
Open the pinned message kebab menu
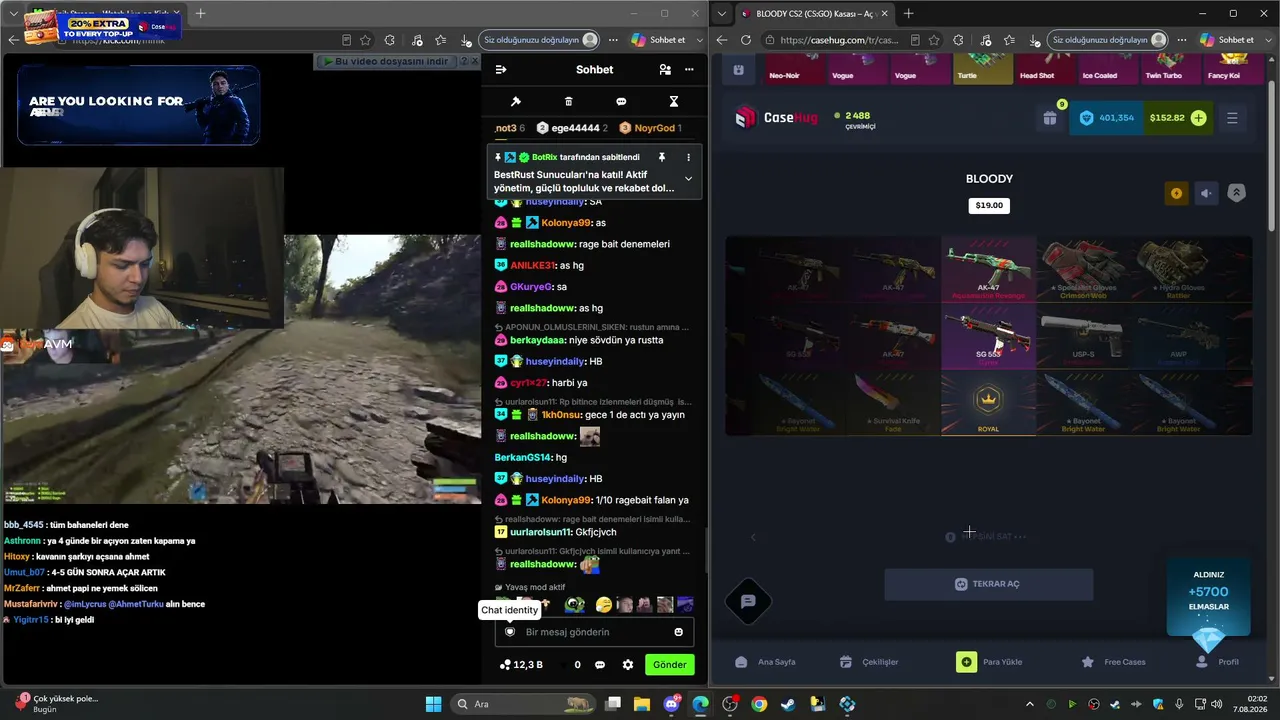[688, 157]
